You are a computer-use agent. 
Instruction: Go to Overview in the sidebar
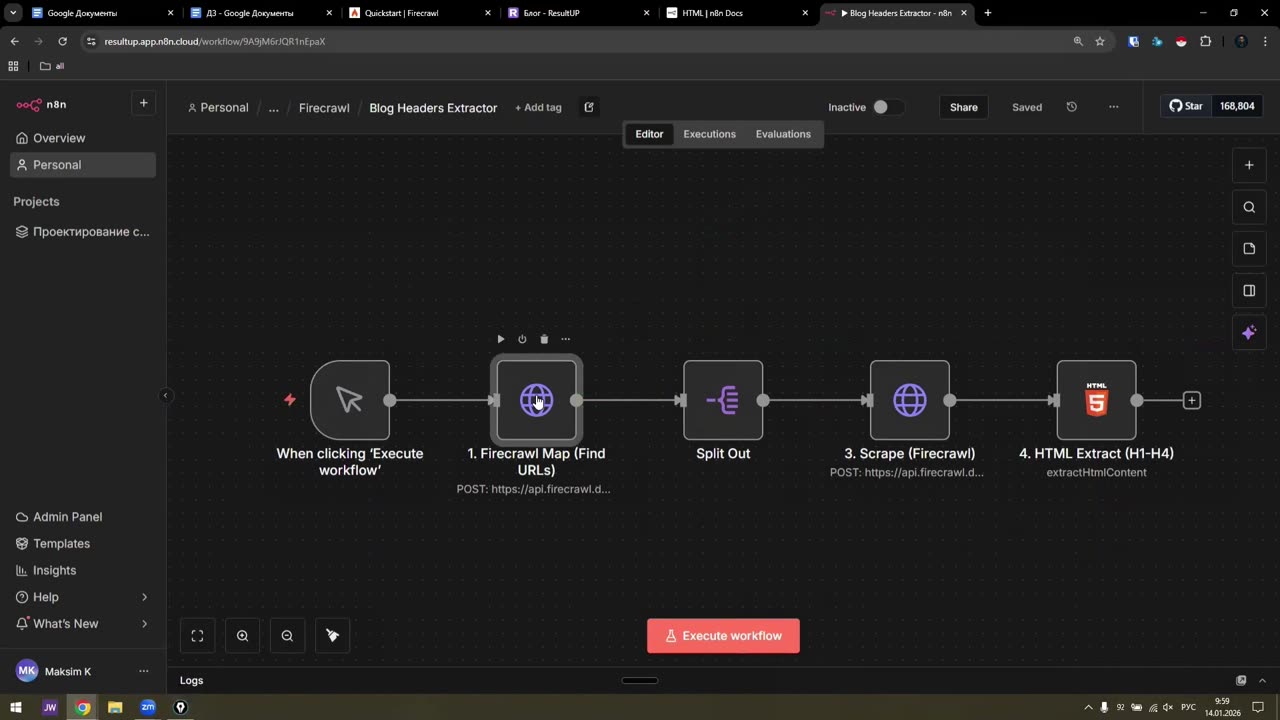pyautogui.click(x=83, y=138)
